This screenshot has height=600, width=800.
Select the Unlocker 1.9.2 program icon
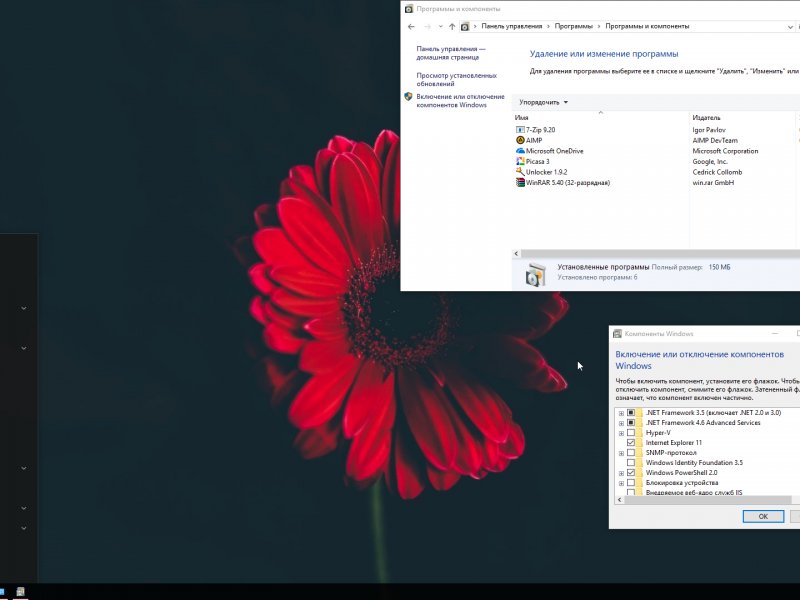point(520,172)
